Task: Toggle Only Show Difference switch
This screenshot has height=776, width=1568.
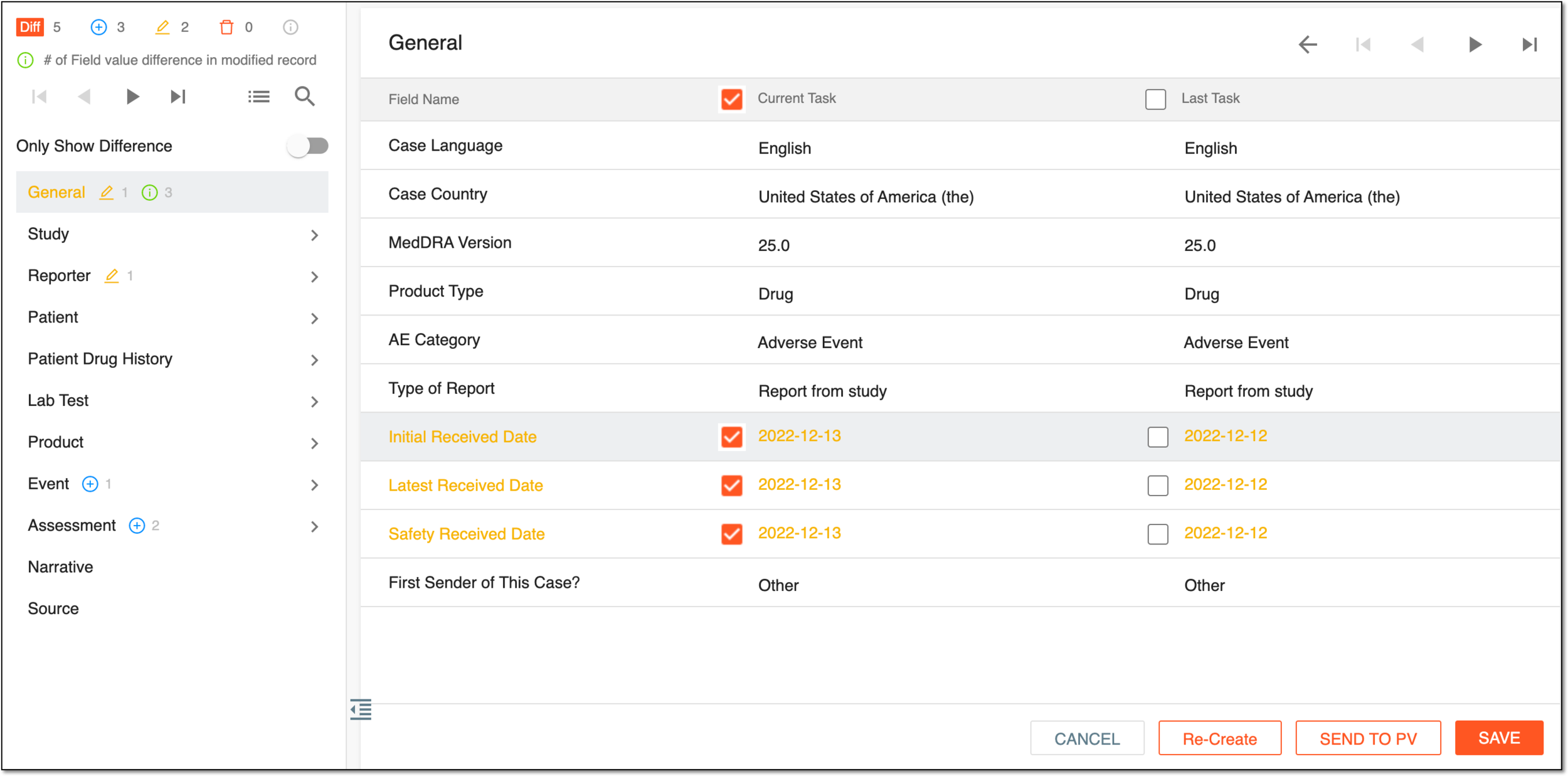Action: click(308, 146)
